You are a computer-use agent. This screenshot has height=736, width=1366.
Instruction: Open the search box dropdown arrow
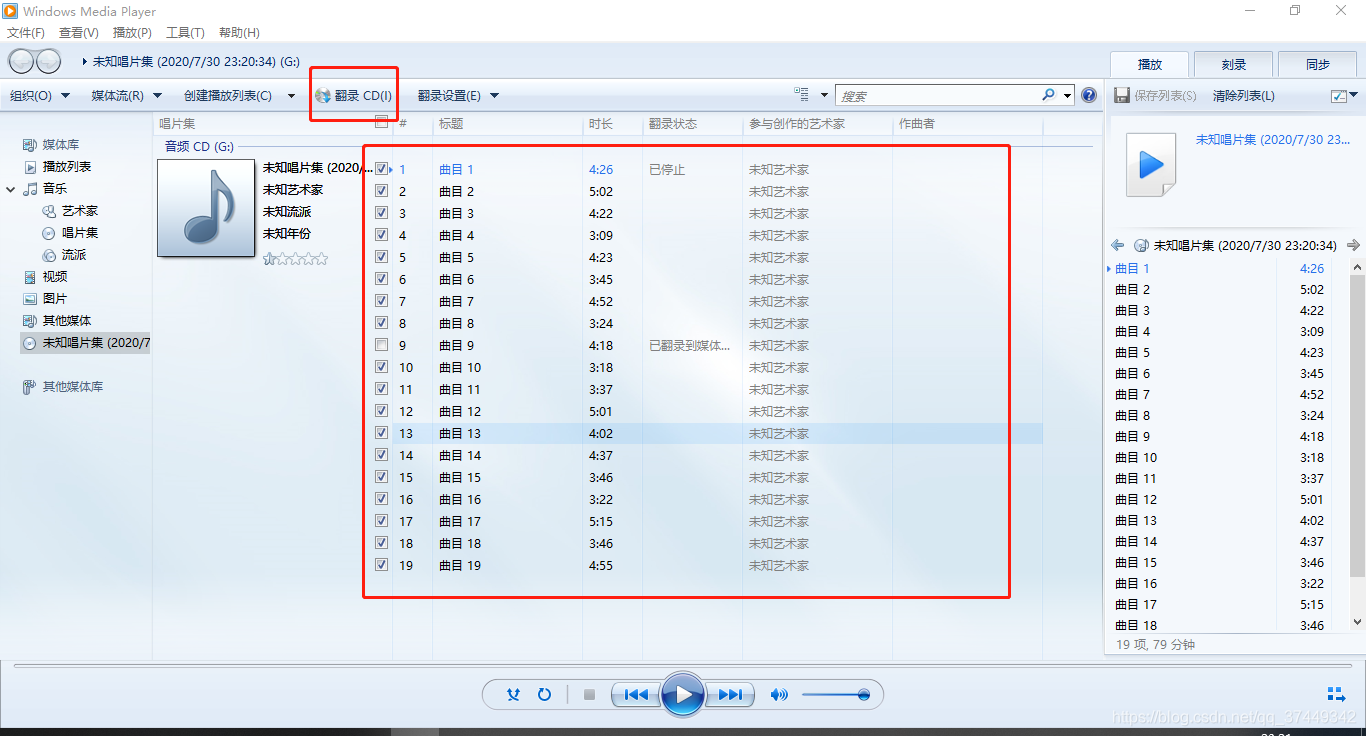(x=1068, y=96)
